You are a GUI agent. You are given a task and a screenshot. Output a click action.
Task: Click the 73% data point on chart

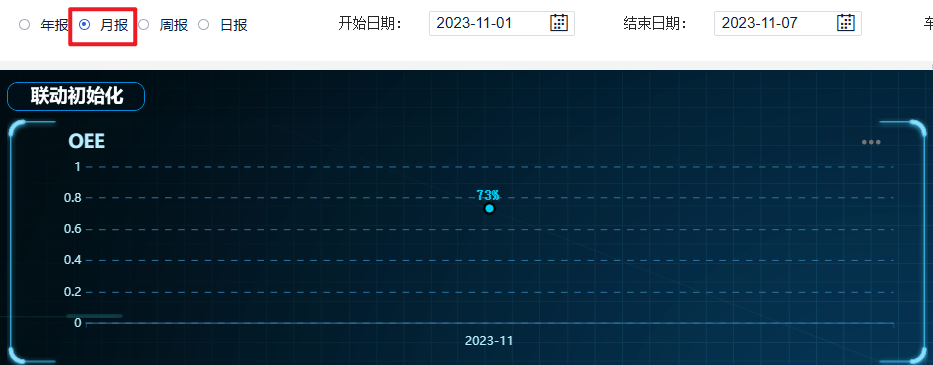[489, 208]
